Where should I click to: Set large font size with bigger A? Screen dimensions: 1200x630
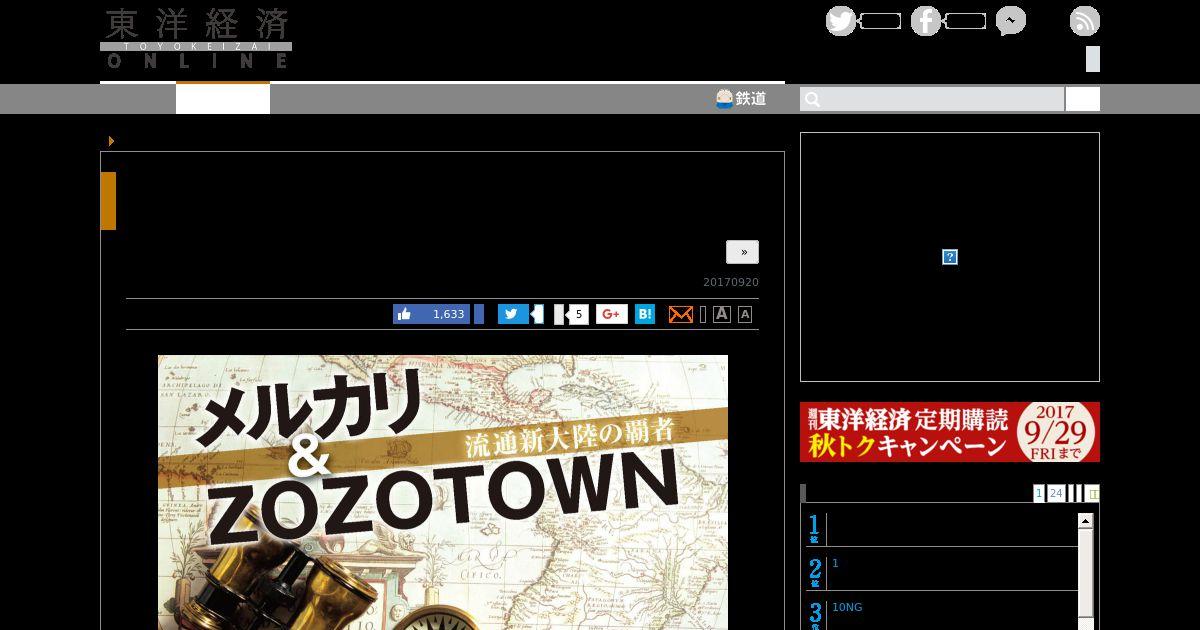(x=721, y=314)
